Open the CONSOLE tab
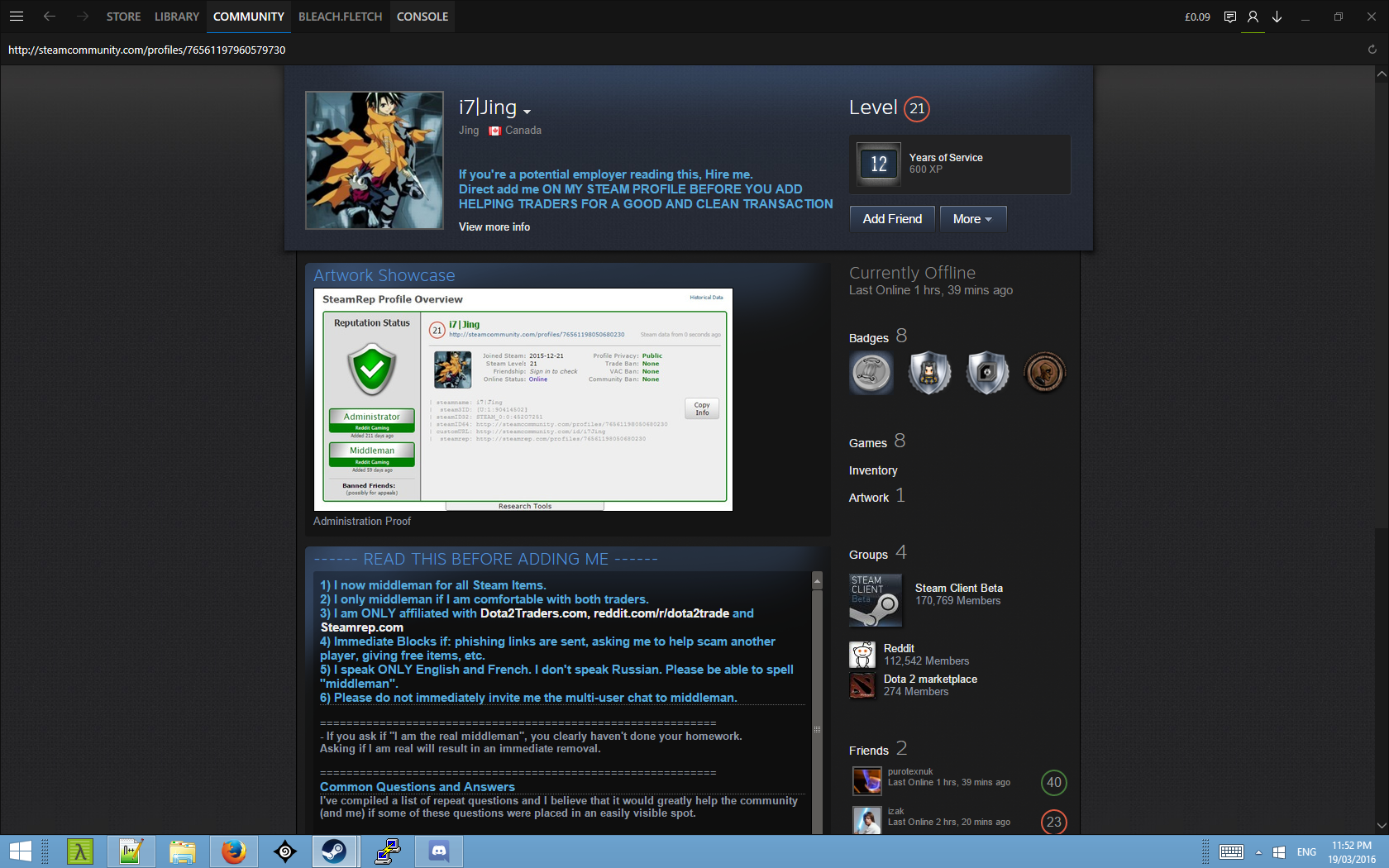Viewport: 1389px width, 868px height. coord(422,17)
